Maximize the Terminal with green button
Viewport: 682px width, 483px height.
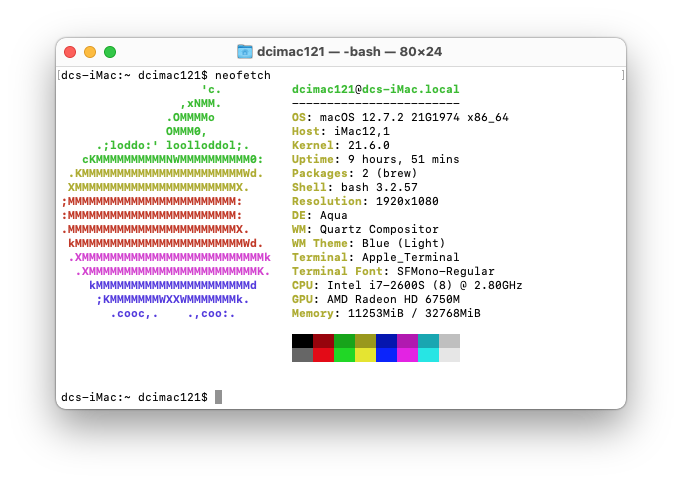[x=110, y=52]
